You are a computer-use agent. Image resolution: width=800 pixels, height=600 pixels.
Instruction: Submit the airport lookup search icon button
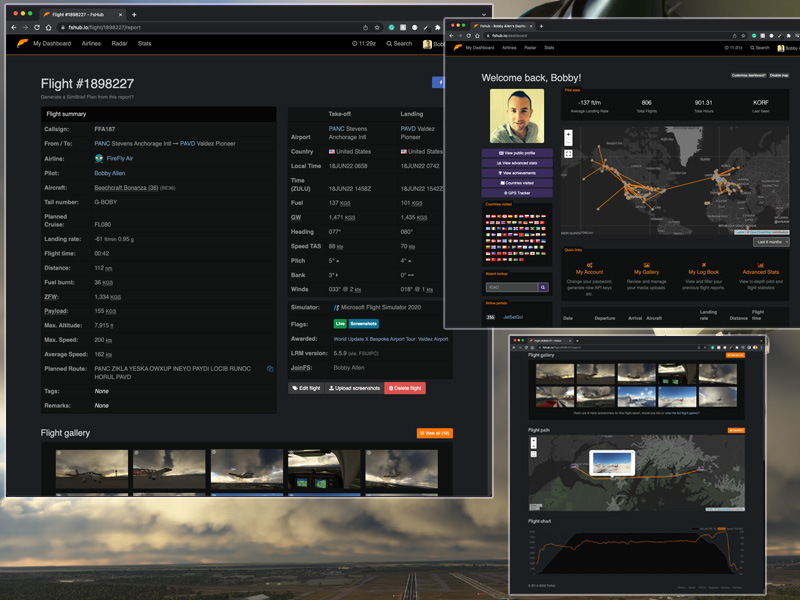tap(543, 287)
